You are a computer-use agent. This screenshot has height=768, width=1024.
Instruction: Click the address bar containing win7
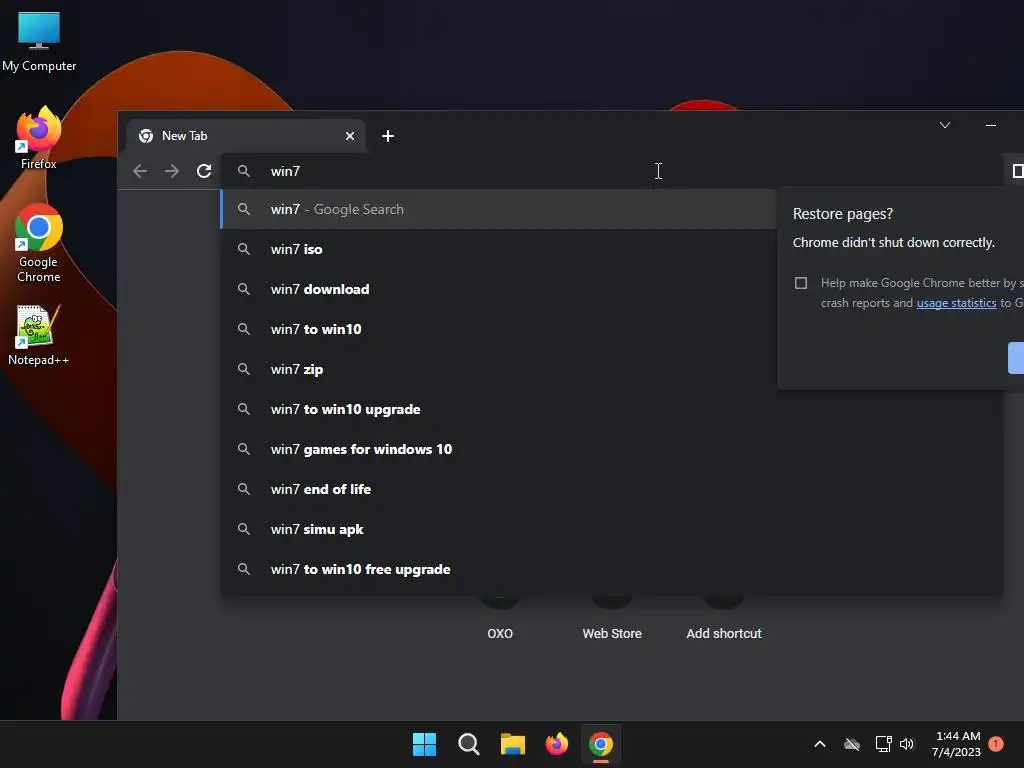coord(613,171)
